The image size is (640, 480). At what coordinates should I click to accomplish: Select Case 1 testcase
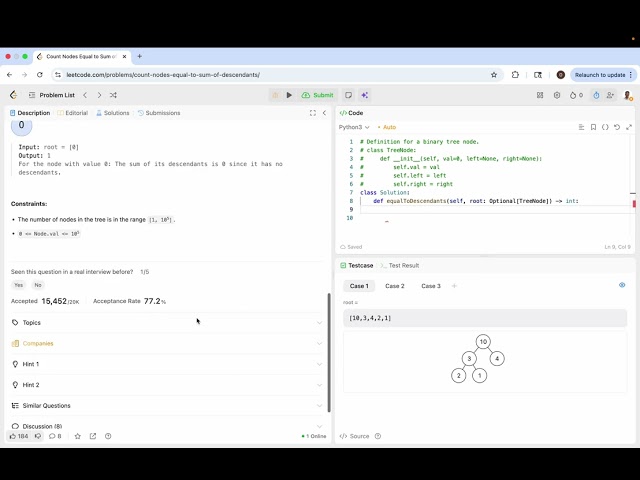tap(359, 286)
